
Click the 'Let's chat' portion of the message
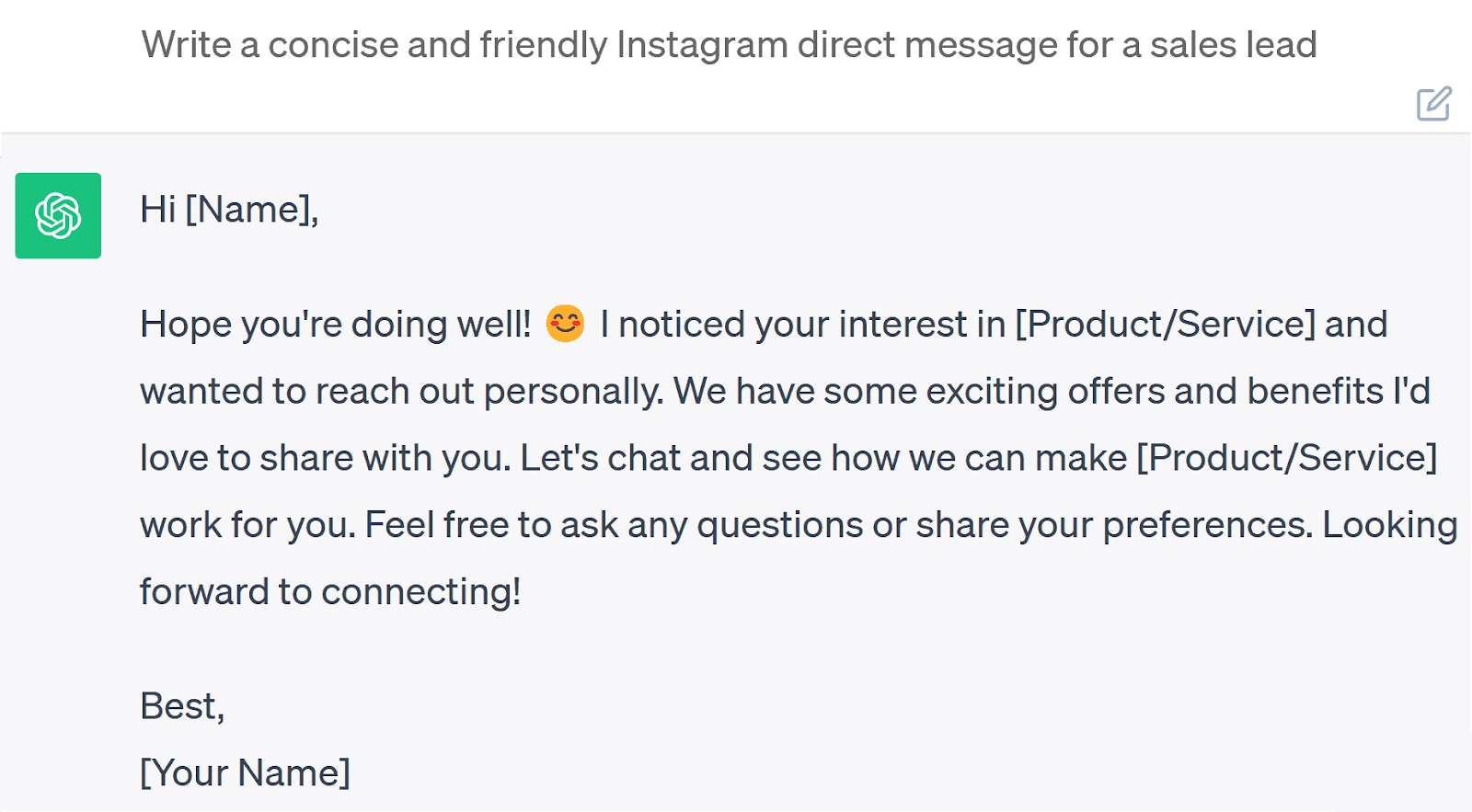pos(598,457)
